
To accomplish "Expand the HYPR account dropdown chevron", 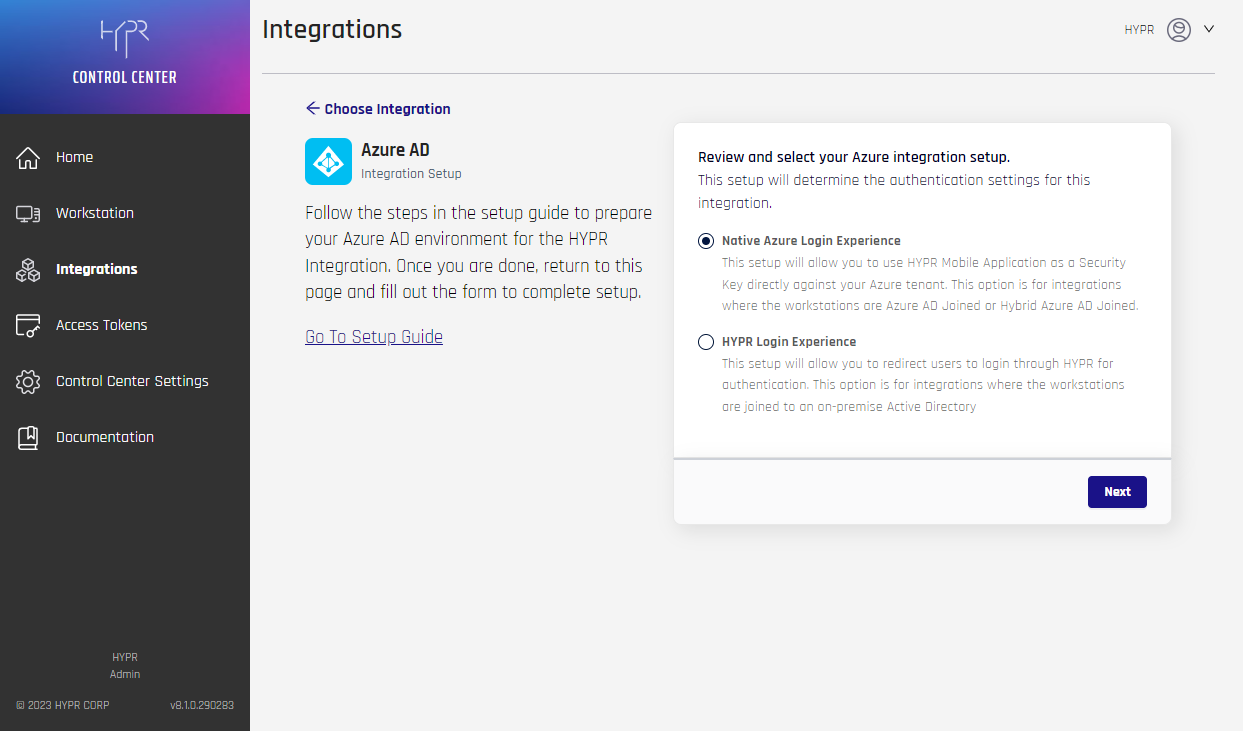I will pyautogui.click(x=1209, y=29).
